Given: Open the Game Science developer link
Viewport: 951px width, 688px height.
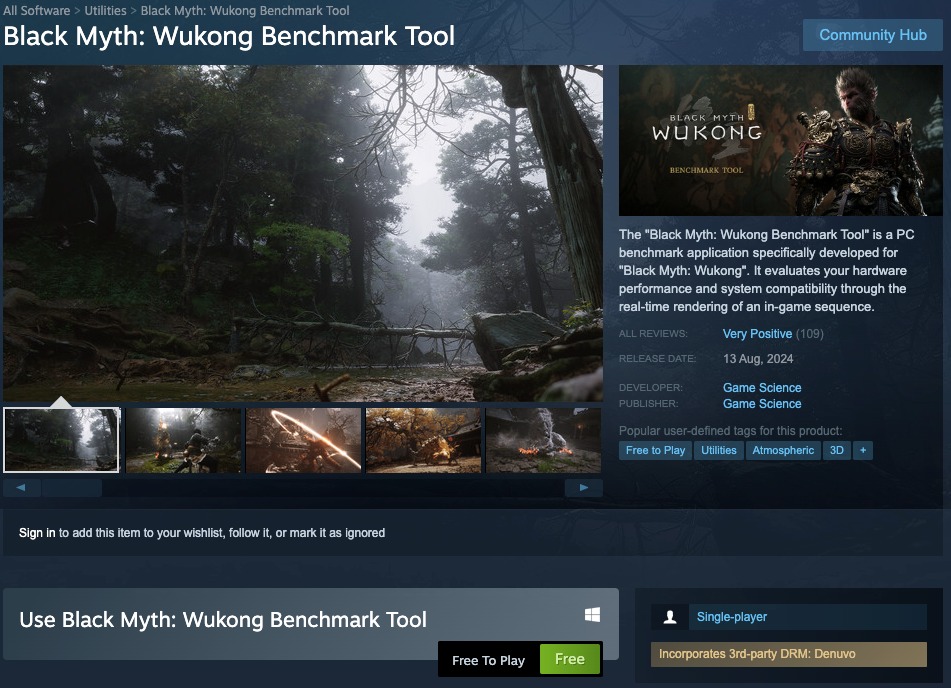Looking at the screenshot, I should 762,388.
